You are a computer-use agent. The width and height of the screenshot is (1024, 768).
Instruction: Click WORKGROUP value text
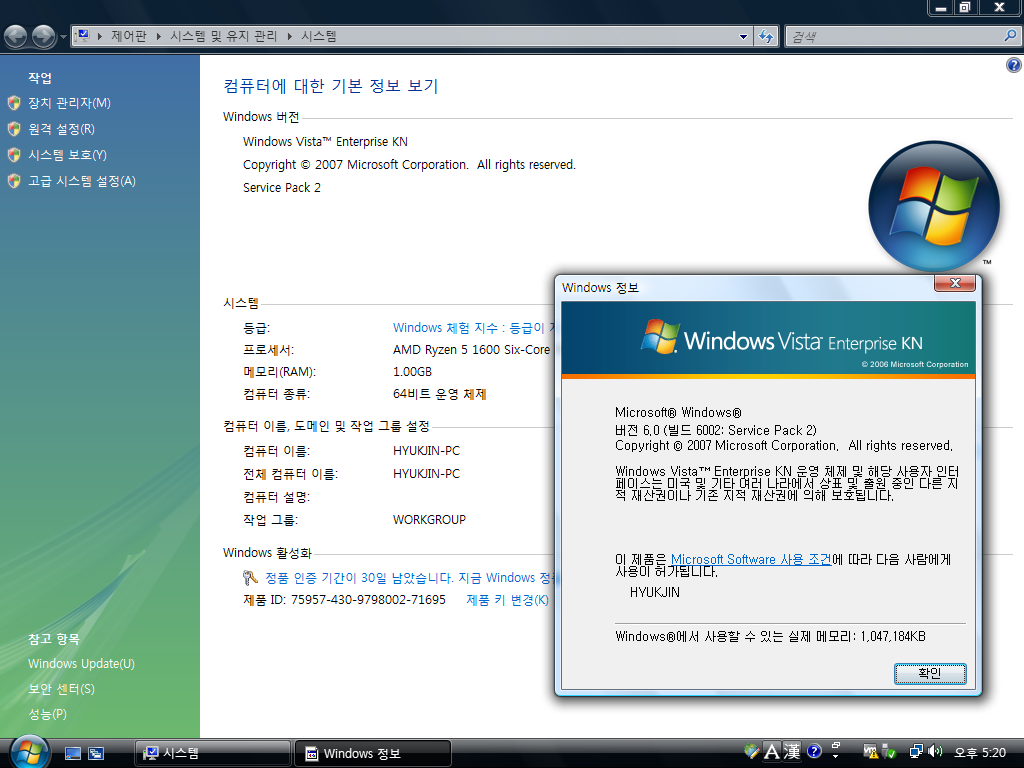(x=429, y=520)
